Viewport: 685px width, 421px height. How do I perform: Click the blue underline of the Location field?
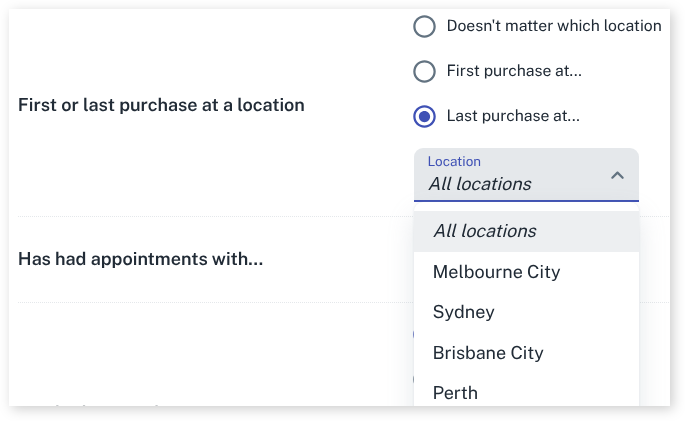pyautogui.click(x=526, y=201)
